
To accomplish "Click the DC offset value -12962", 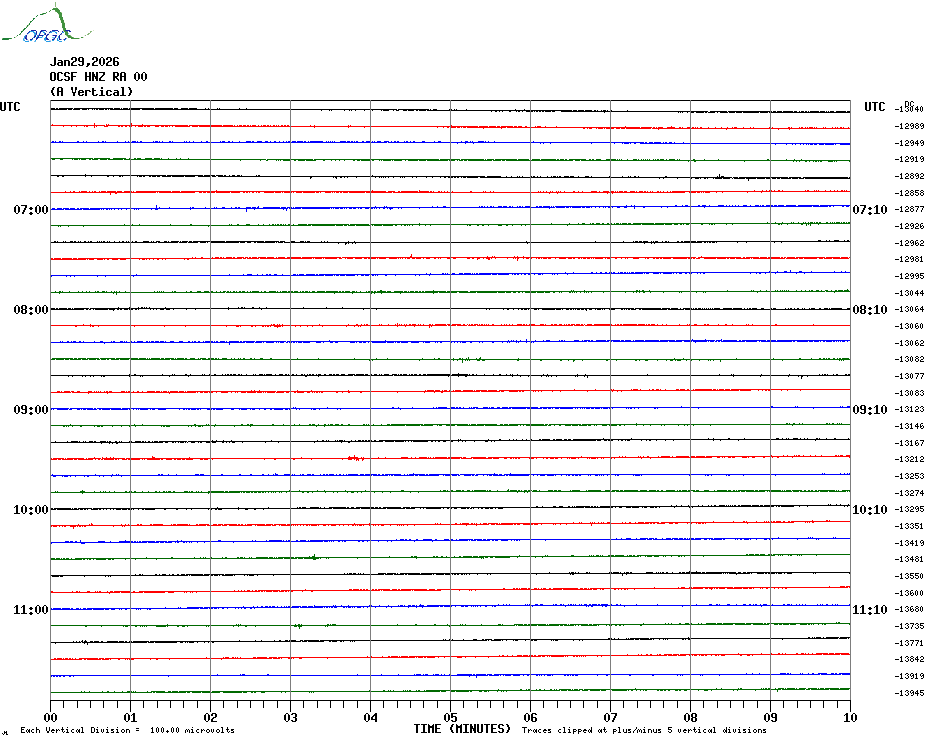I will 909,243.
